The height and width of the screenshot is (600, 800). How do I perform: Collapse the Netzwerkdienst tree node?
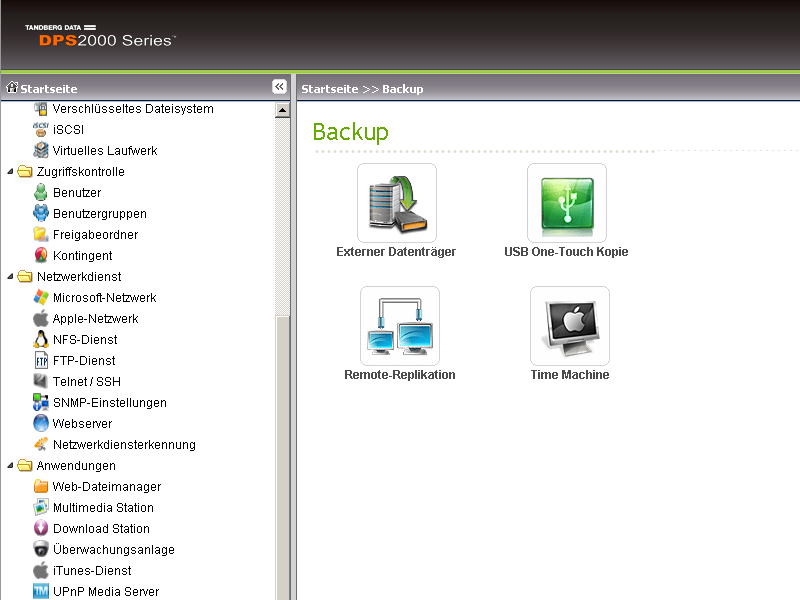[10, 277]
